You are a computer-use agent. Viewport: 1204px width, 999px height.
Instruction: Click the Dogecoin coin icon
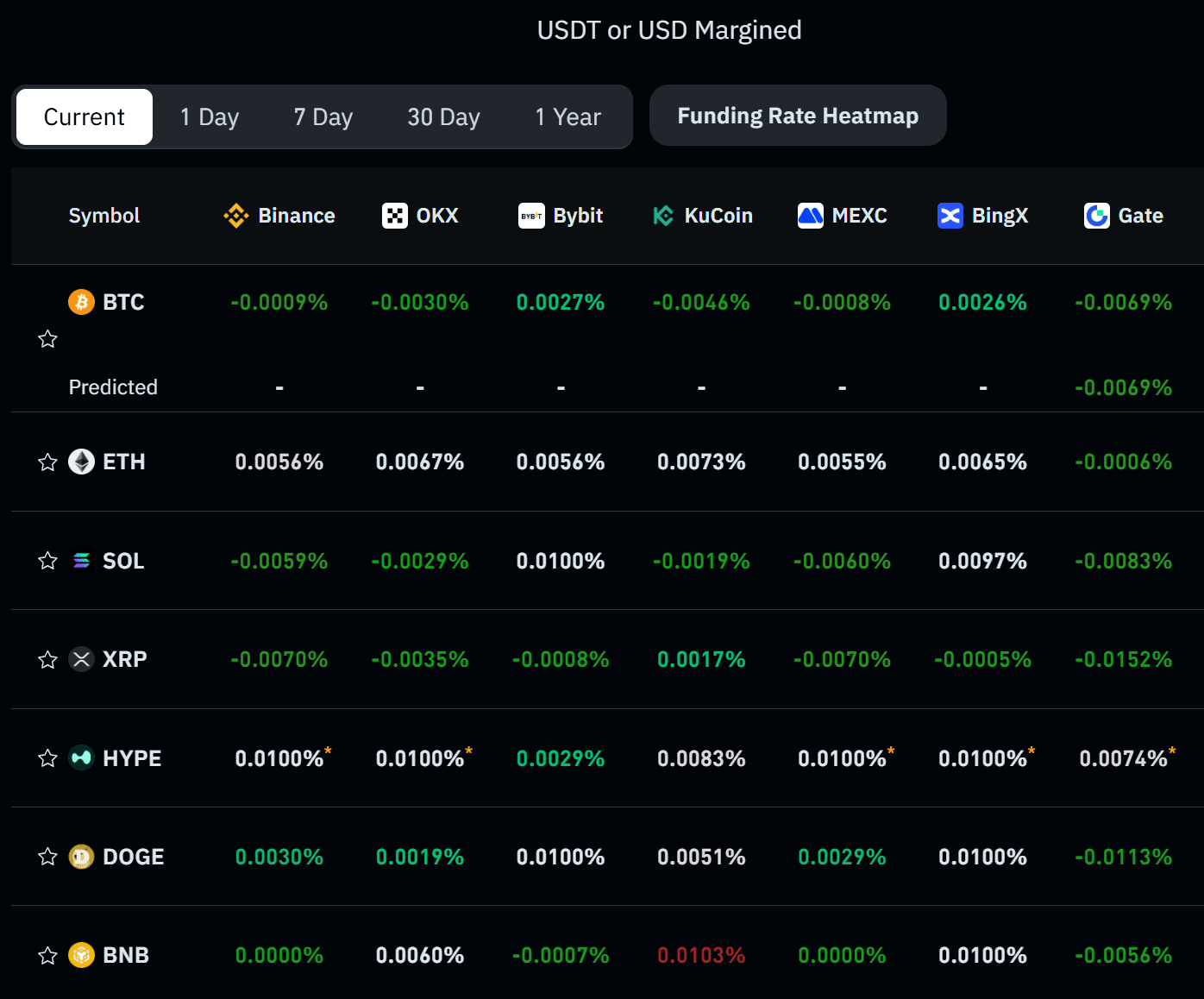click(81, 857)
